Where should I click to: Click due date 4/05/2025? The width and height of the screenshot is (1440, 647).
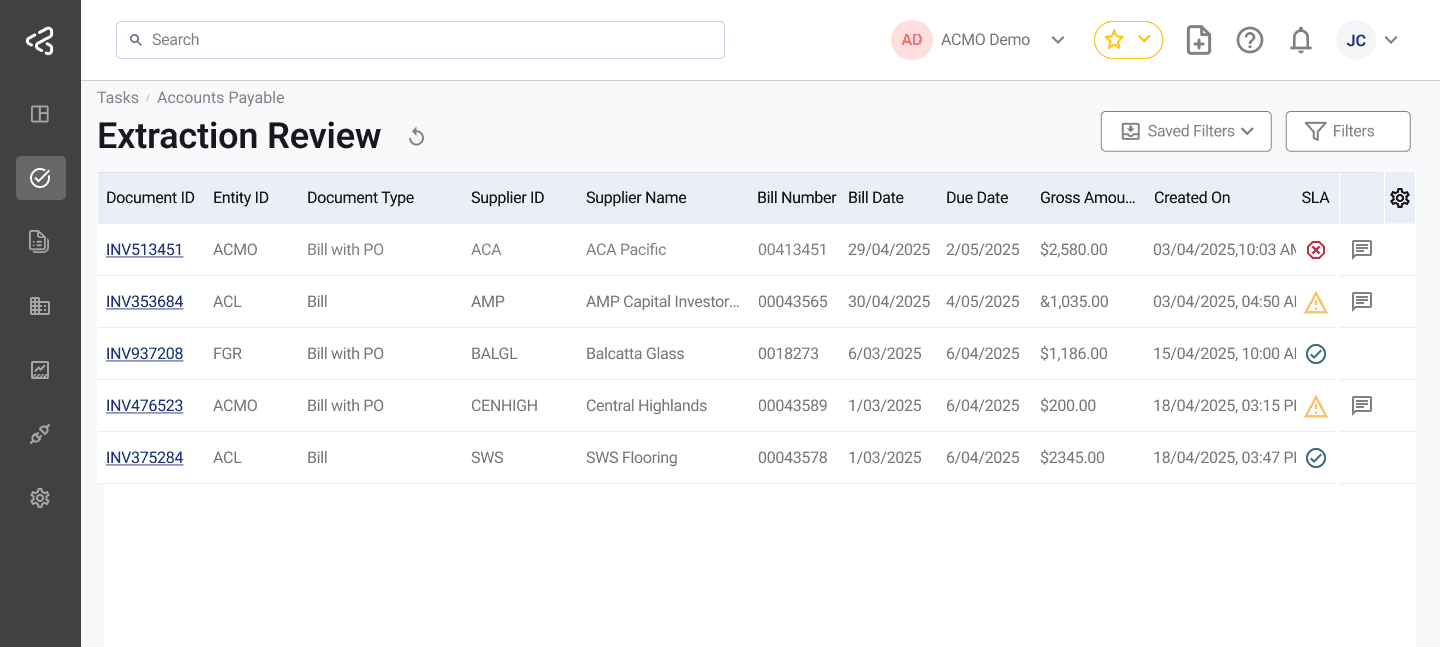983,301
